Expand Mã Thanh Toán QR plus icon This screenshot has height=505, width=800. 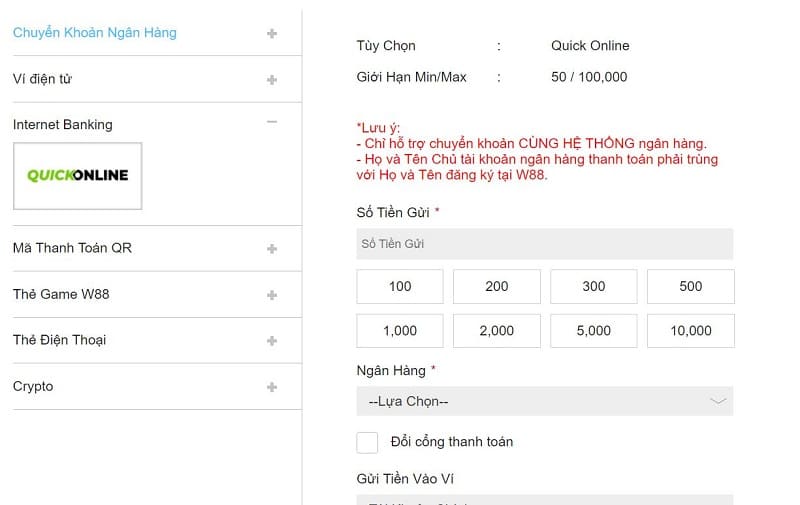(x=272, y=249)
